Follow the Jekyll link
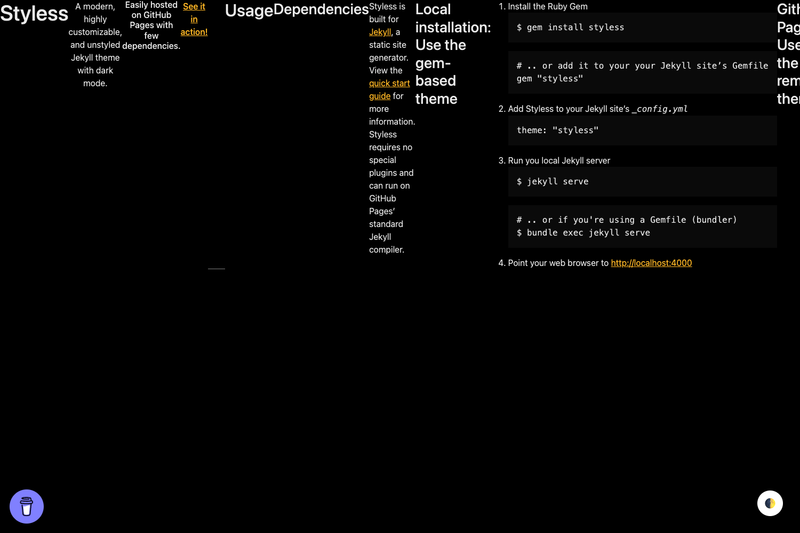Viewport: 800px width, 533px height. pyautogui.click(x=380, y=32)
